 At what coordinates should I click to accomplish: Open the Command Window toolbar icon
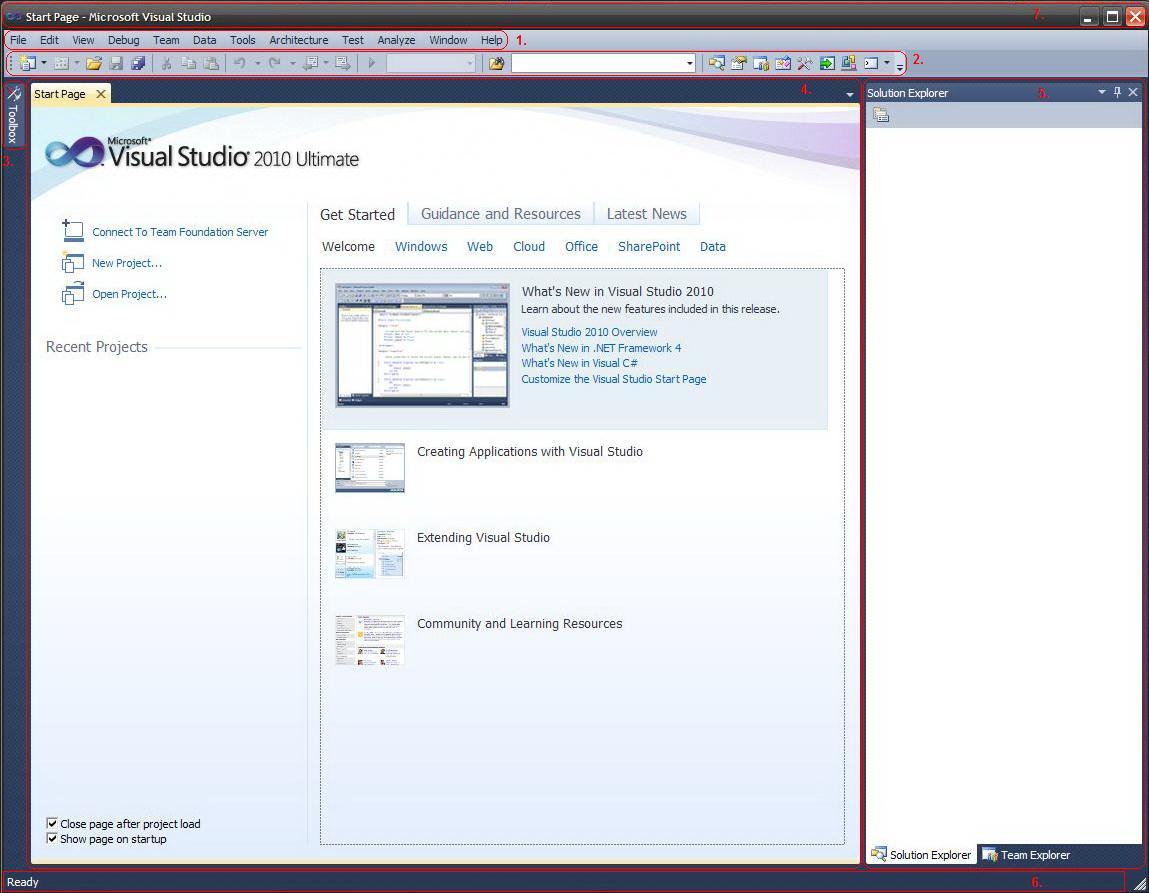pyautogui.click(x=871, y=64)
